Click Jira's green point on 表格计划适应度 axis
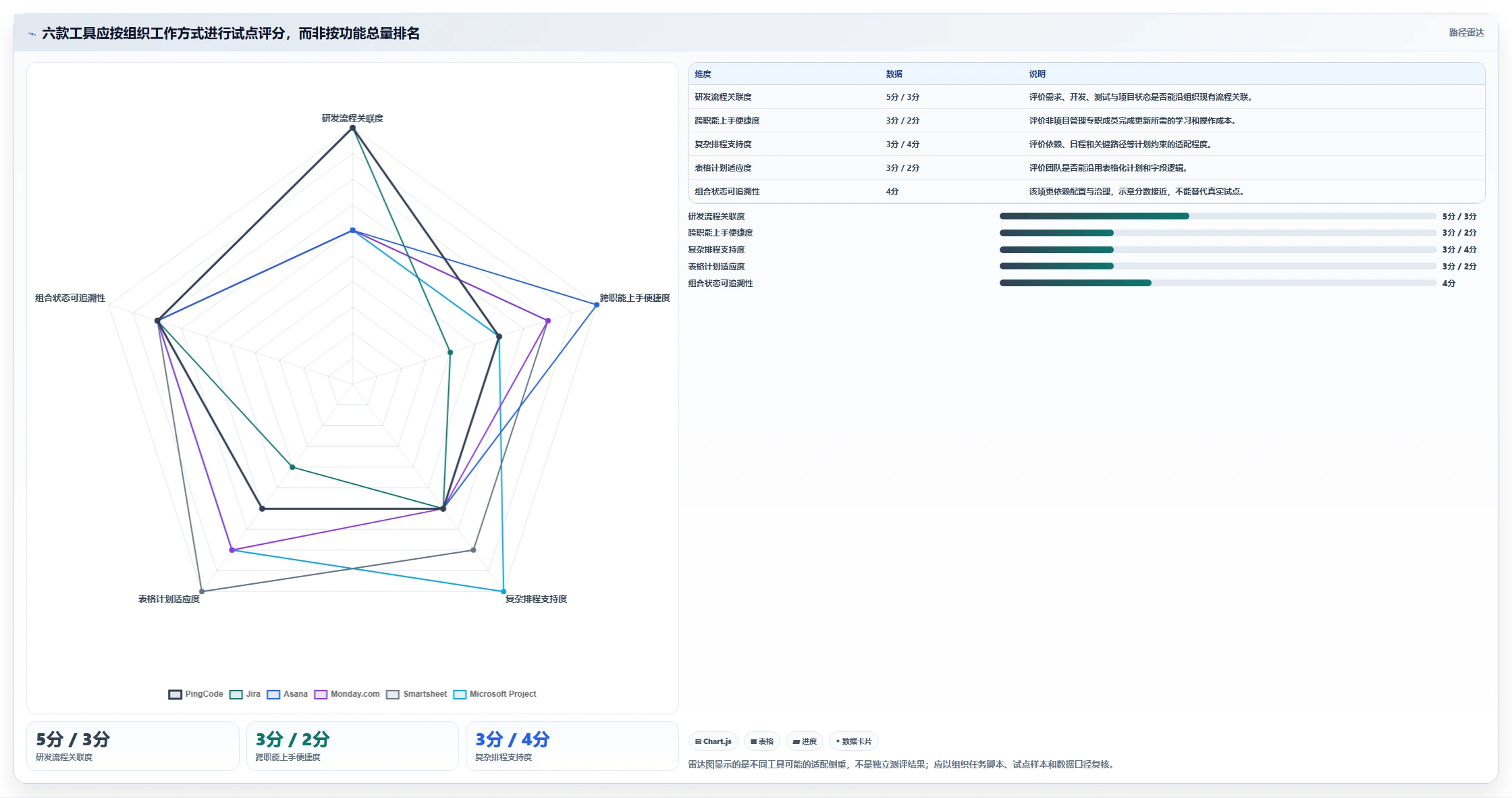Image resolution: width=1512 pixels, height=798 pixels. click(x=292, y=467)
